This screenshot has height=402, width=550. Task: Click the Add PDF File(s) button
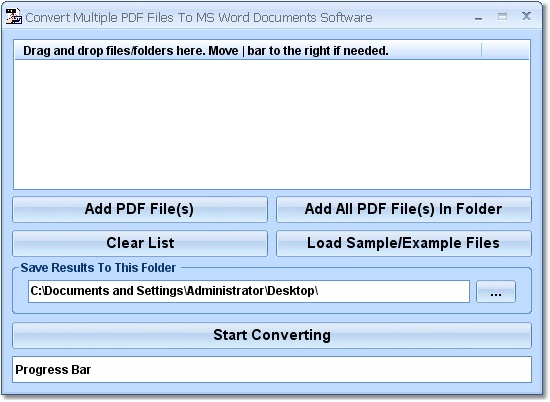pos(140,209)
